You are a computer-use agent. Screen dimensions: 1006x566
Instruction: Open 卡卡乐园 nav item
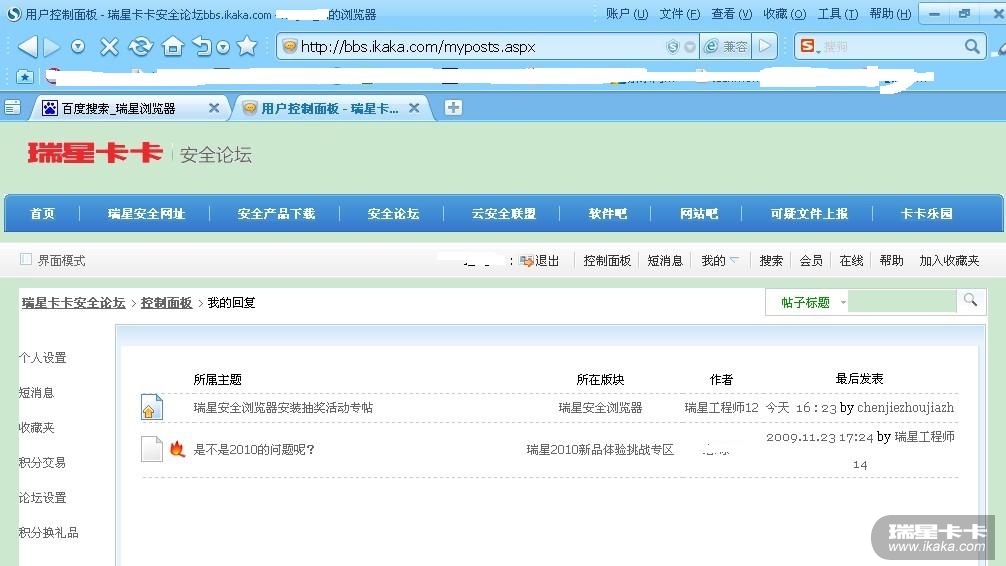(x=926, y=214)
